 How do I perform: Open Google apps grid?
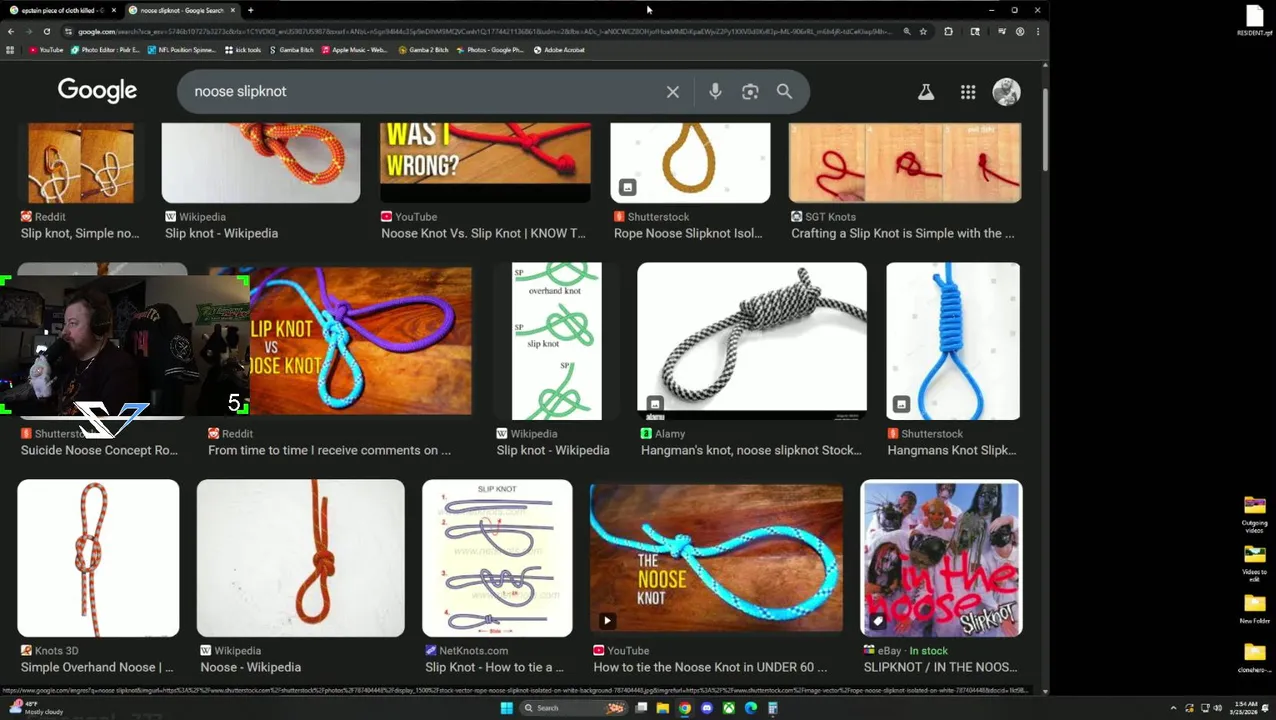tap(968, 92)
